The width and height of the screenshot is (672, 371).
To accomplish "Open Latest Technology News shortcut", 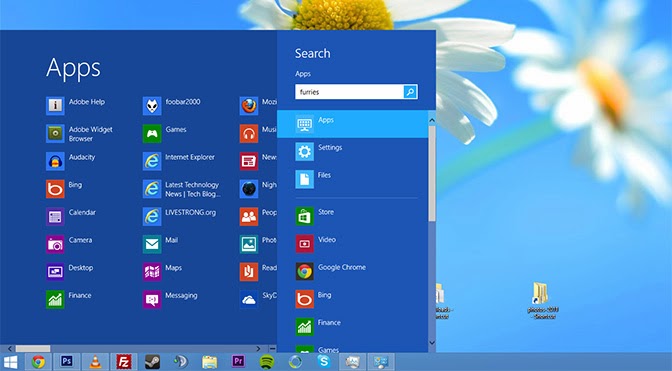I will (182, 189).
